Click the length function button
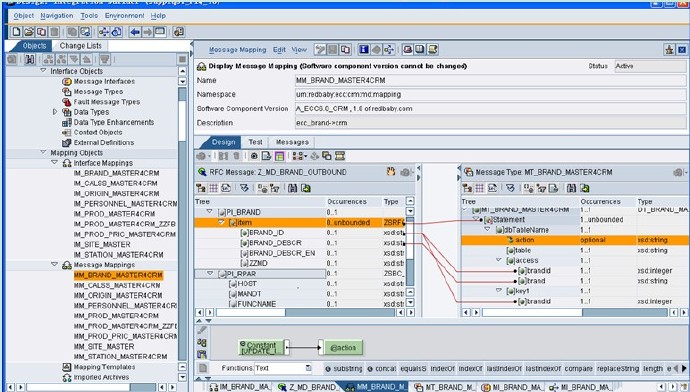690x392 pixels. pyautogui.click(x=653, y=369)
